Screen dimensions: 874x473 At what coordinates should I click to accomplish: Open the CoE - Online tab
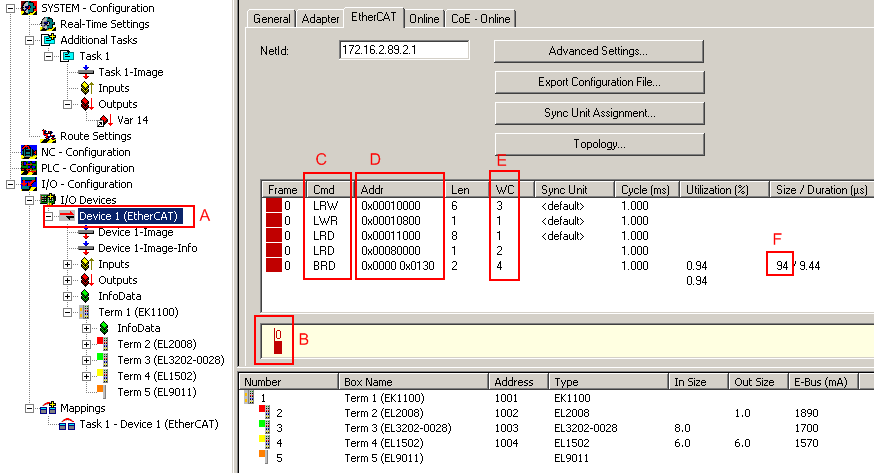tap(480, 19)
